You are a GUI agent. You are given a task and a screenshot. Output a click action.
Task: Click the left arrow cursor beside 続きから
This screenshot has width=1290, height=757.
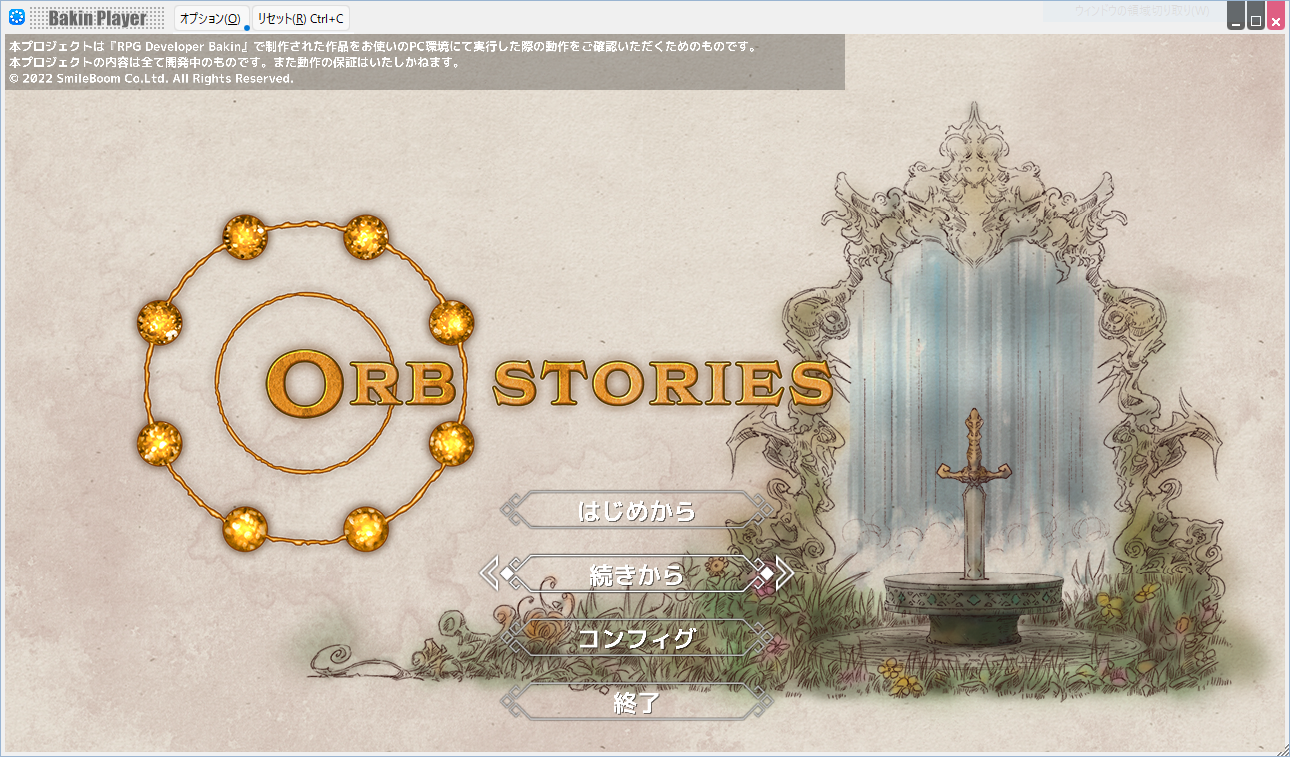point(492,574)
